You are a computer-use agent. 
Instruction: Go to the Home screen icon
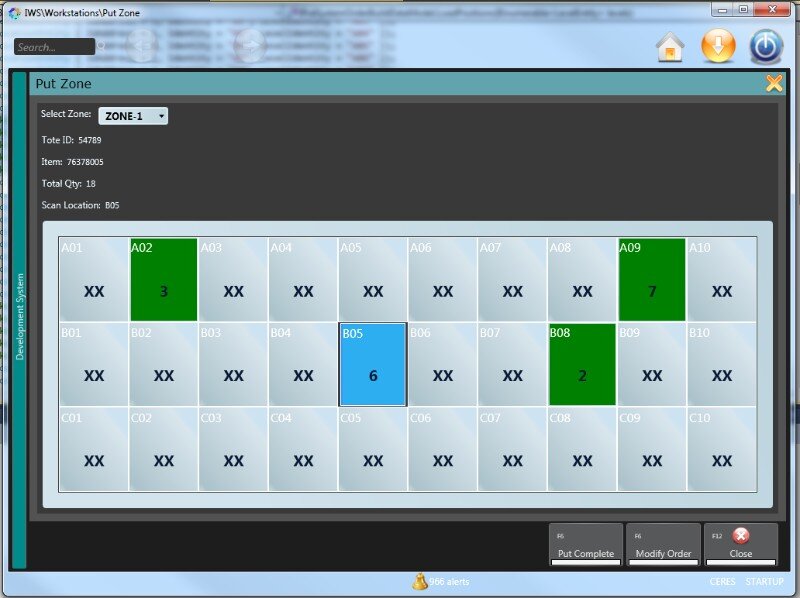point(670,47)
